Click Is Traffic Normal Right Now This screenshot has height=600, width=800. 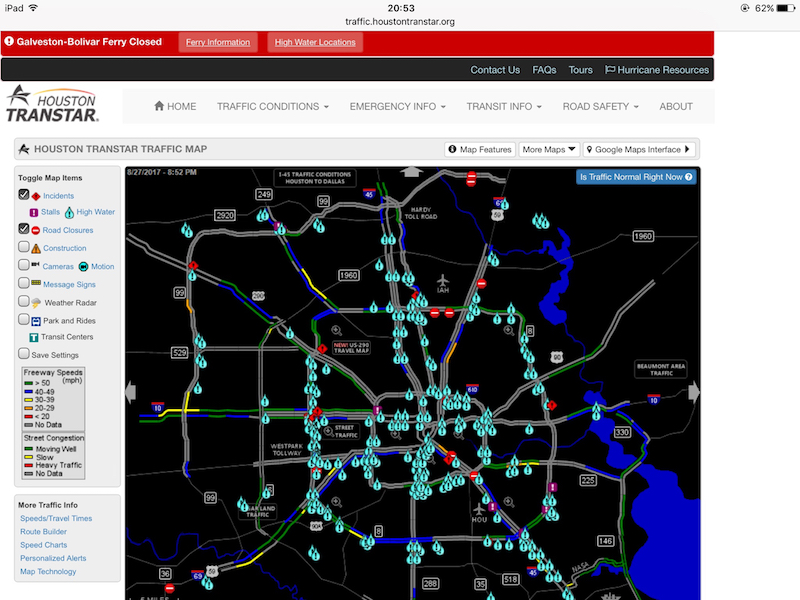tap(636, 177)
